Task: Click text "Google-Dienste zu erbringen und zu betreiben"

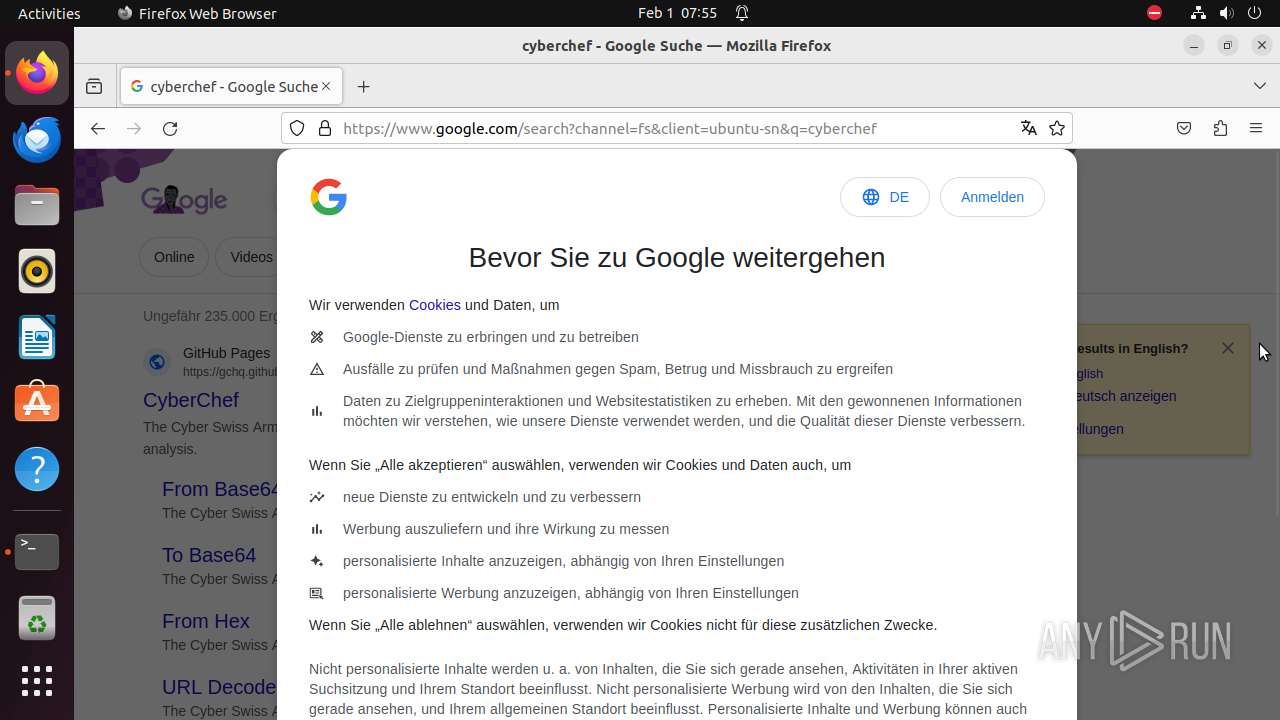Action: (x=491, y=337)
